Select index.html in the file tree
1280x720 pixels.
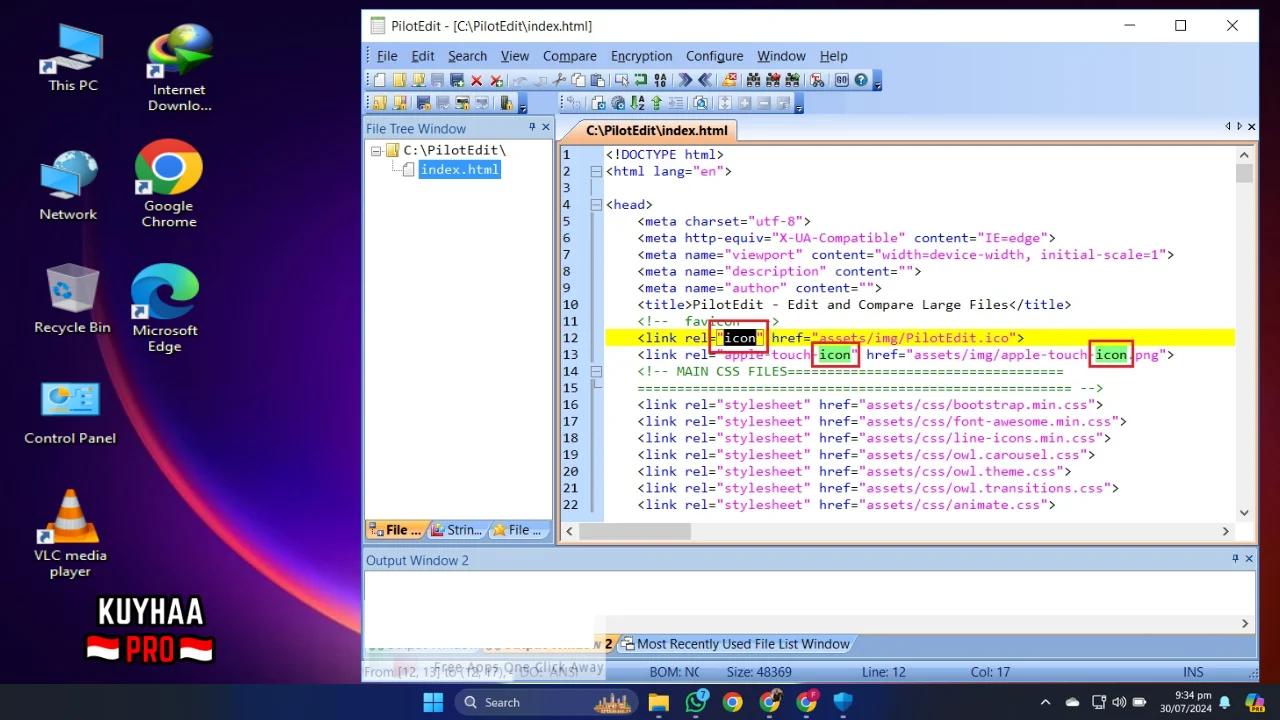[x=459, y=170]
